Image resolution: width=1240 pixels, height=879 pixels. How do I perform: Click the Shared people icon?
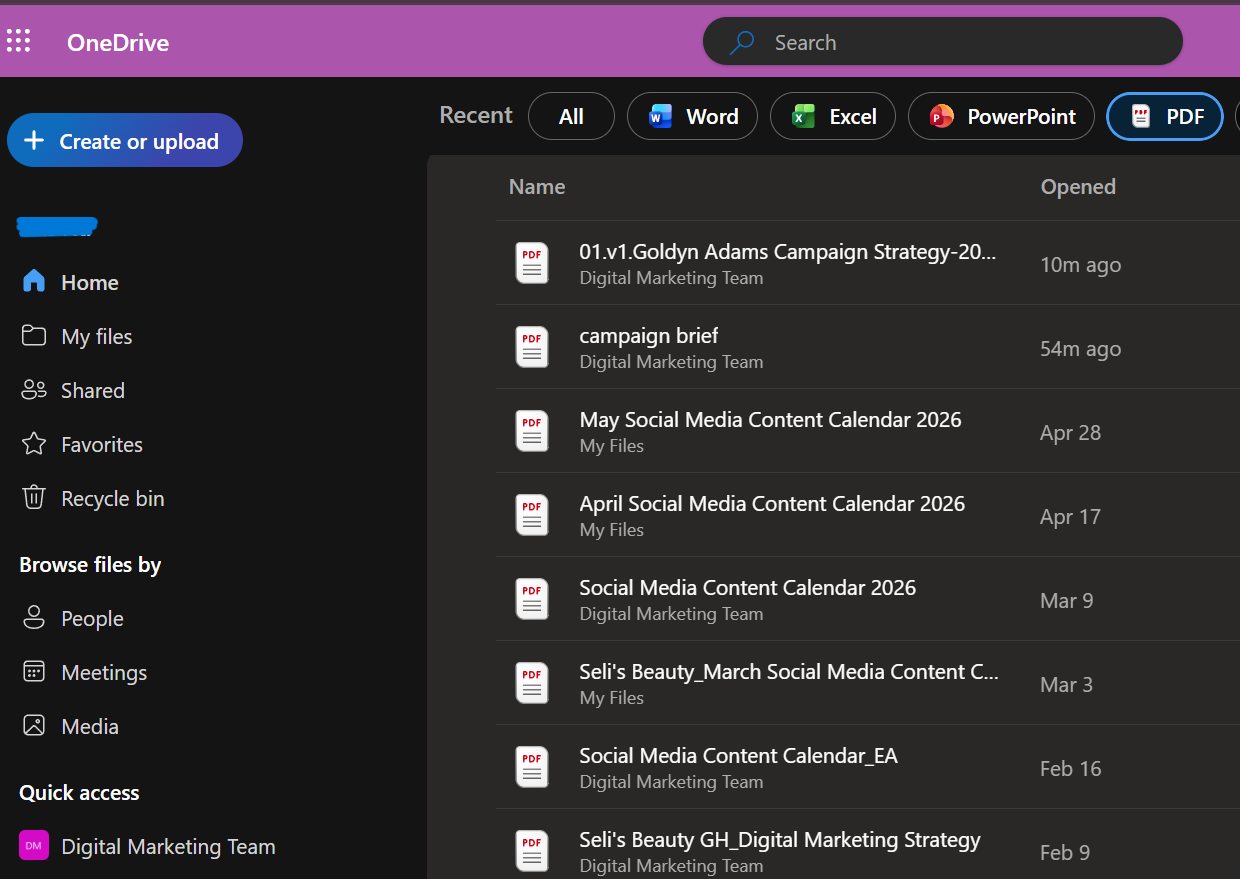[x=34, y=390]
